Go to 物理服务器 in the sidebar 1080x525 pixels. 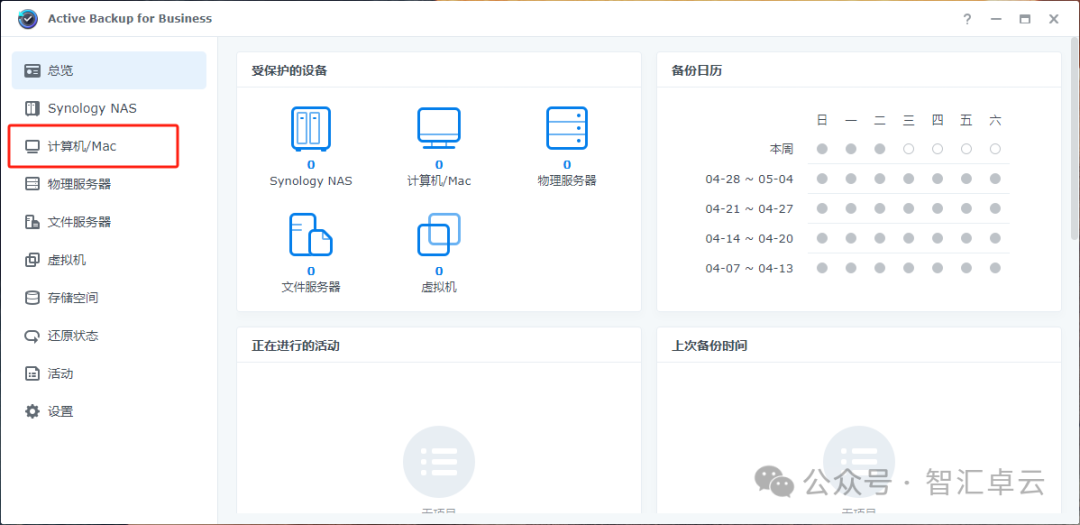point(109,184)
